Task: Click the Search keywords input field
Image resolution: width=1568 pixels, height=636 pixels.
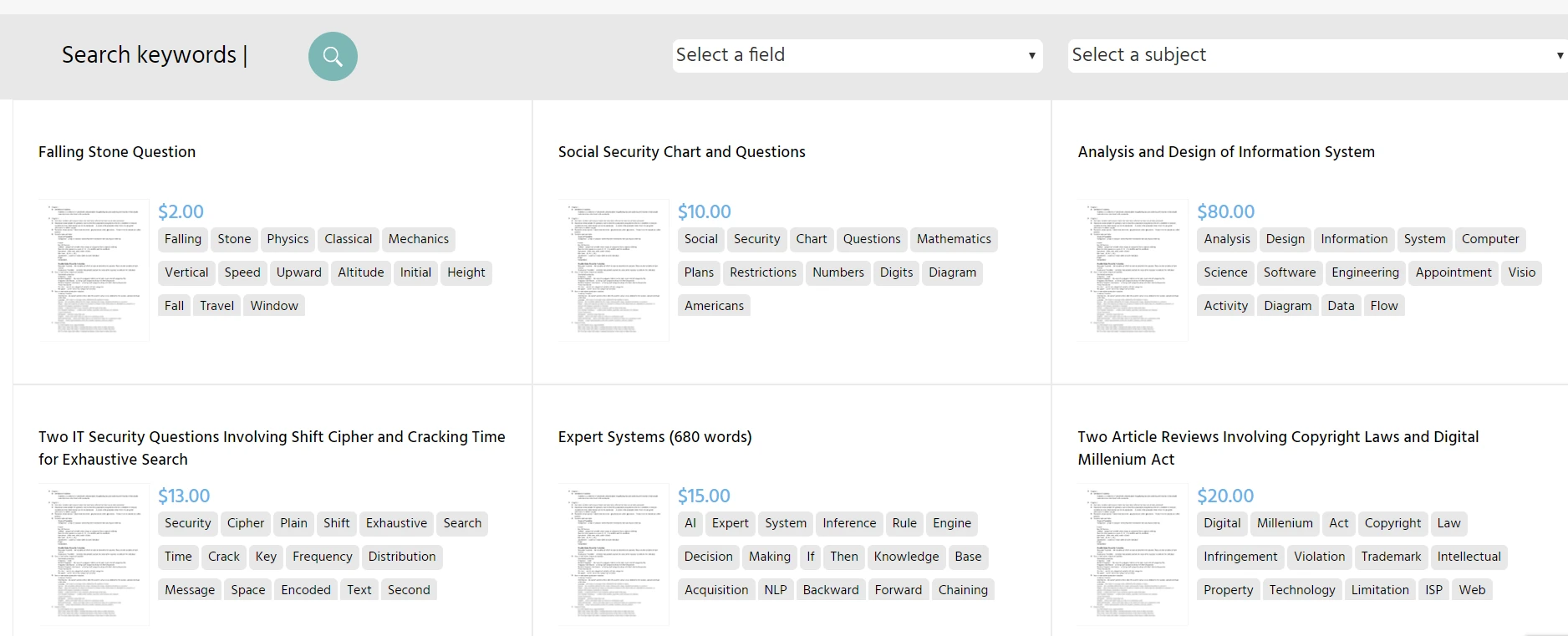Action: click(155, 55)
